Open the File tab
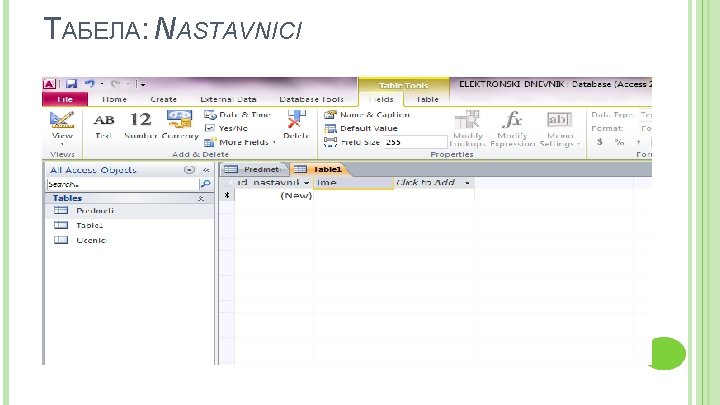This screenshot has width=720, height=405. point(65,99)
